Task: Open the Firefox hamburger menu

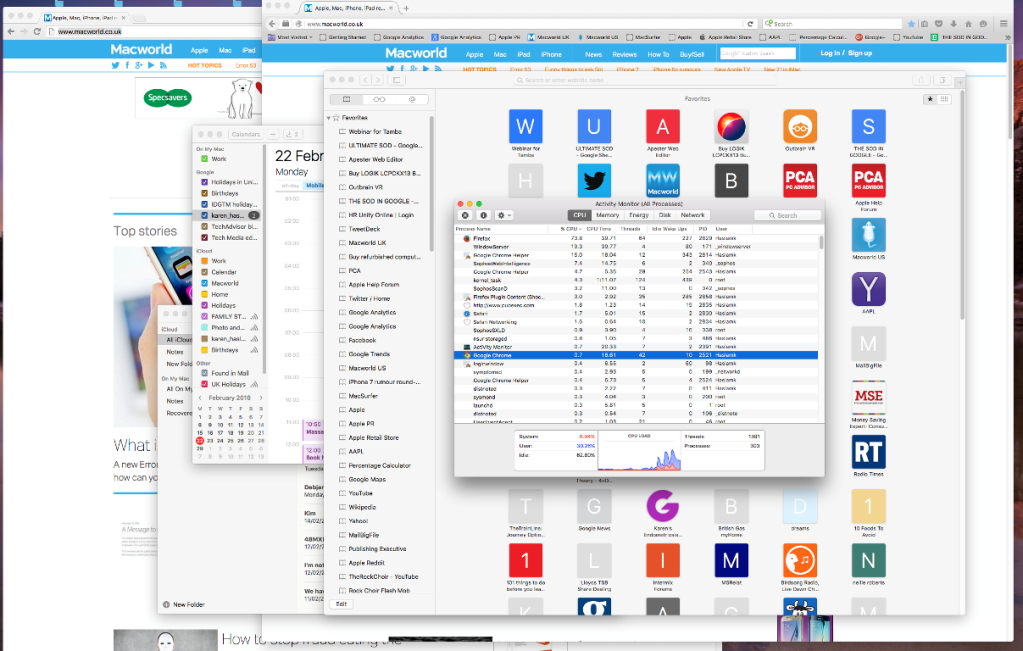Action: pos(1003,23)
